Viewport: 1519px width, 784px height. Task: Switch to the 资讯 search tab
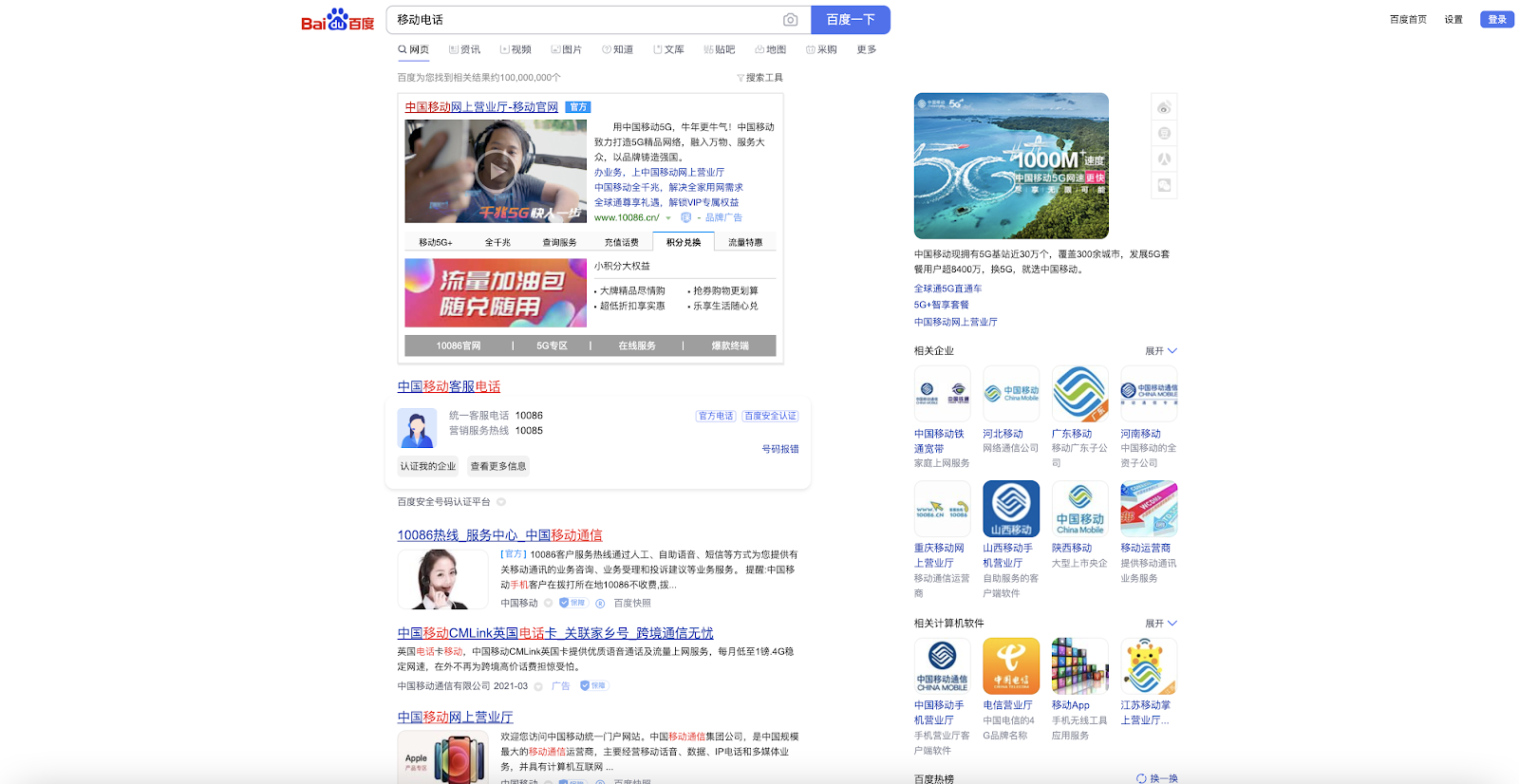point(464,49)
